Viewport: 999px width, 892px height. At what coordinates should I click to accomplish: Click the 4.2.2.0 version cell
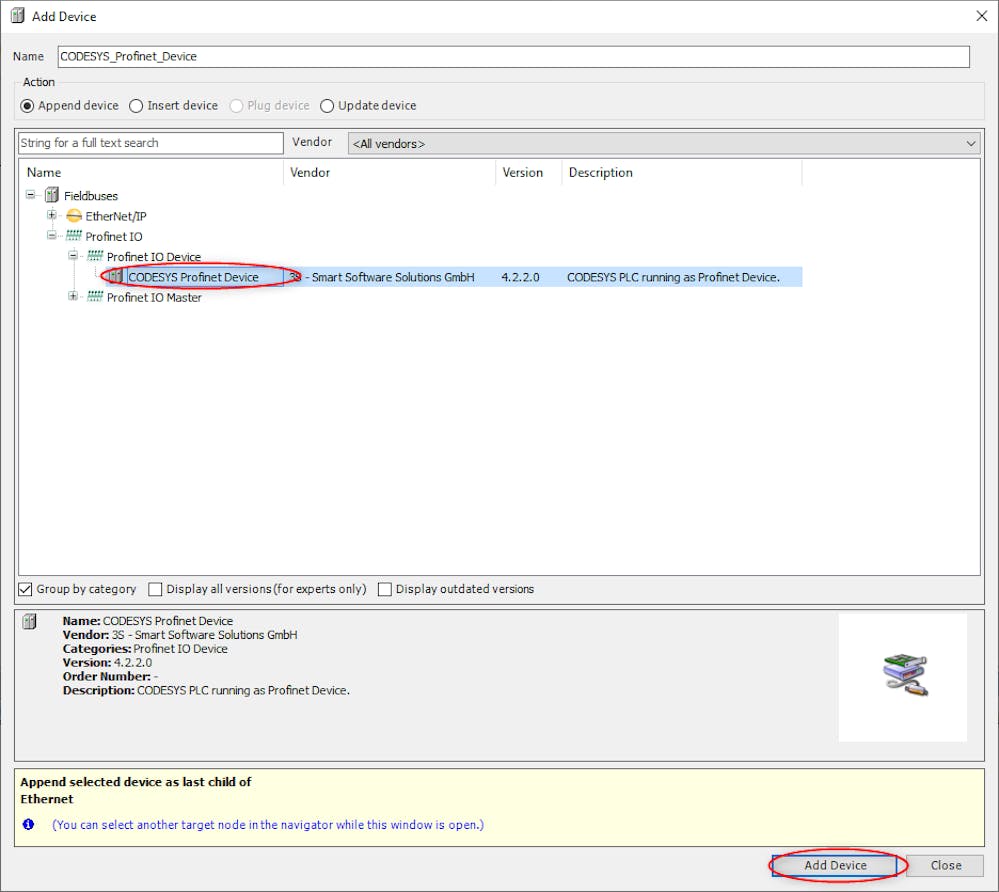tap(520, 277)
